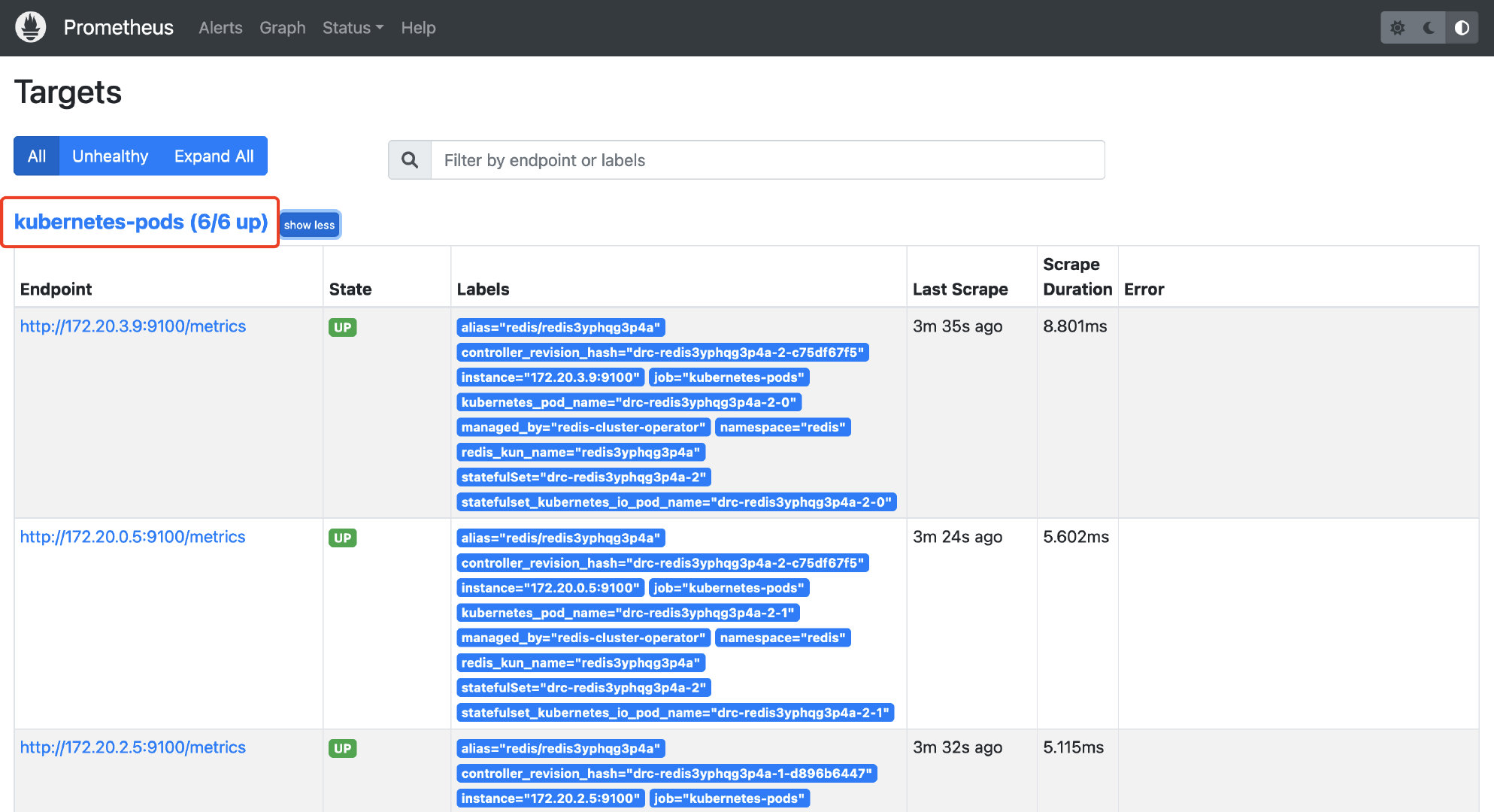Open the Status dropdown menu
This screenshot has height=812, width=1494.
(x=352, y=28)
